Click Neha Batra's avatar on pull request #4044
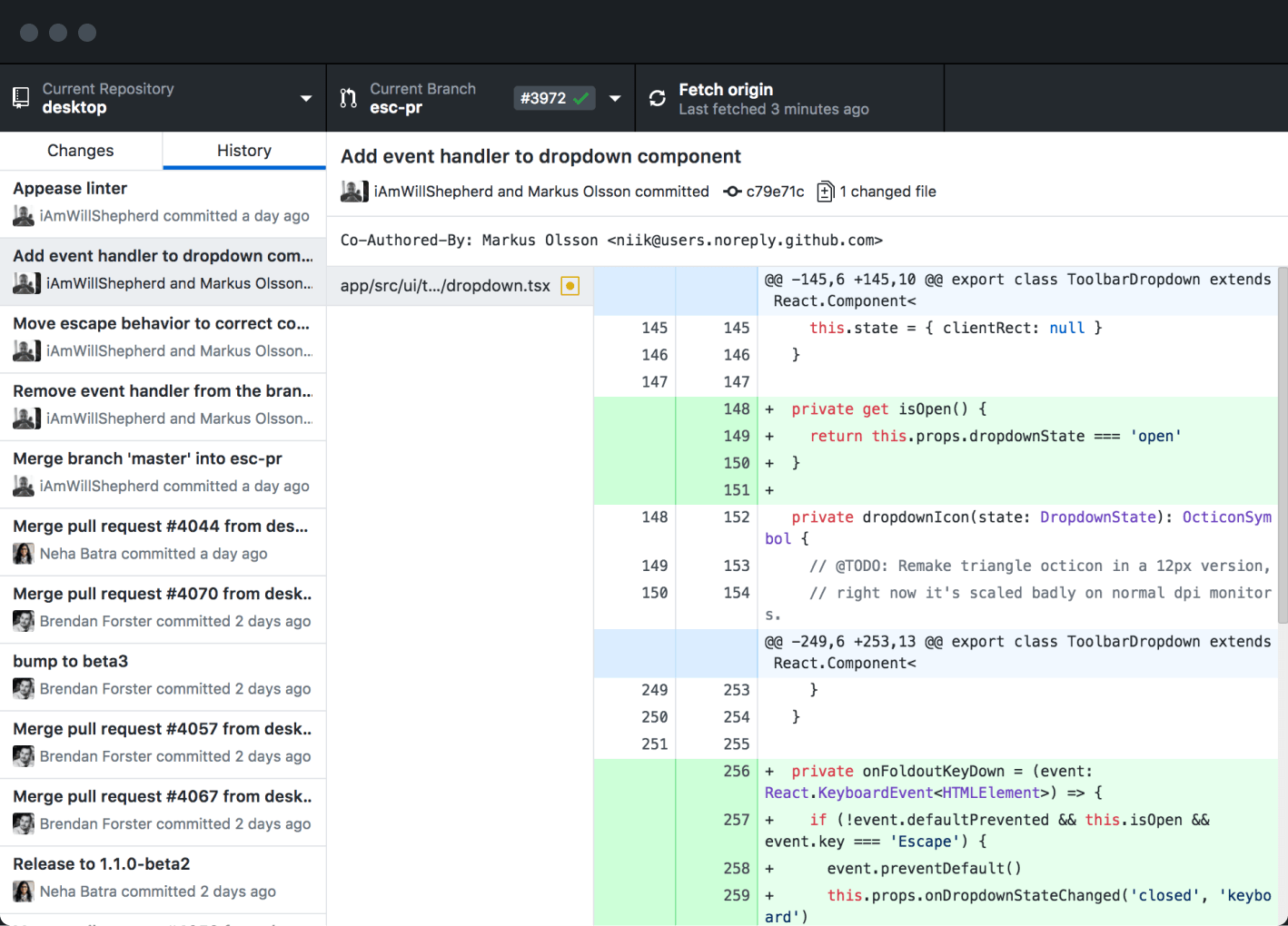 tap(23, 553)
